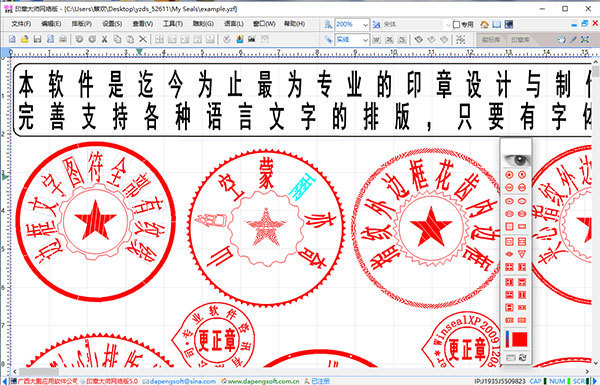
Task: Switch to the first library tab
Action: pyautogui.click(x=491, y=39)
